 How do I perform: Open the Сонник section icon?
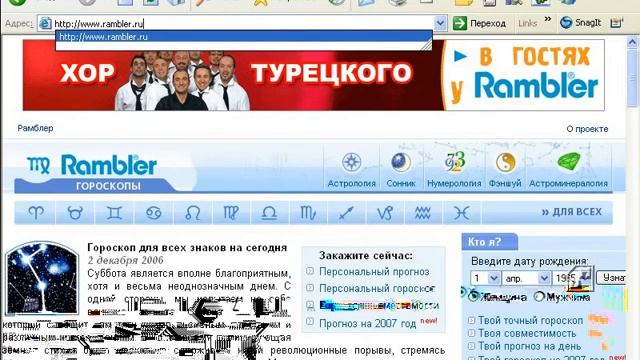tap(401, 162)
